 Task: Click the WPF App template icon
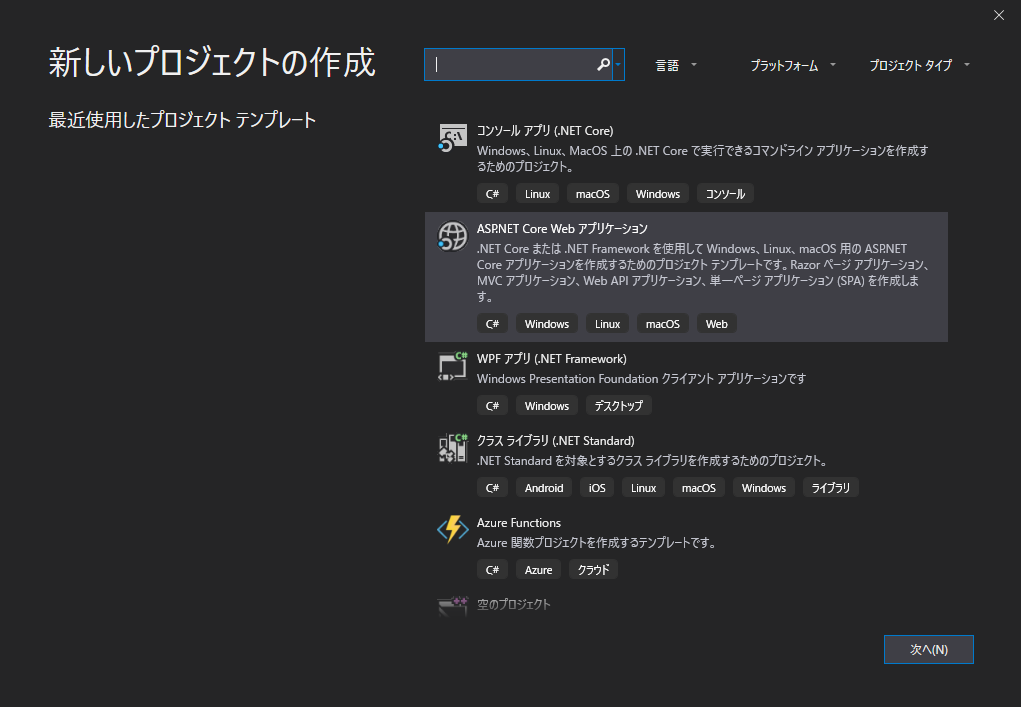click(452, 367)
